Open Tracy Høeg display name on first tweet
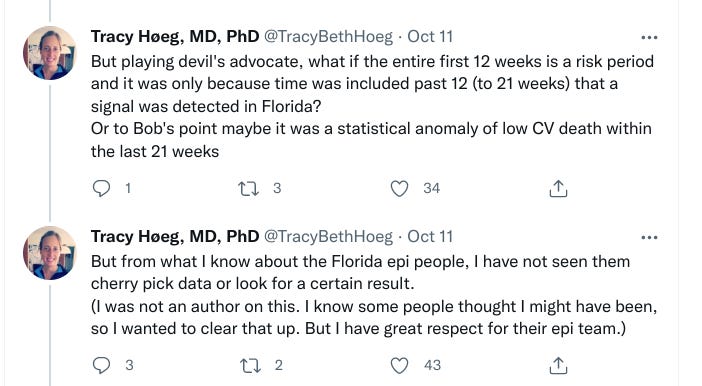This screenshot has width=702, height=386. 175,37
